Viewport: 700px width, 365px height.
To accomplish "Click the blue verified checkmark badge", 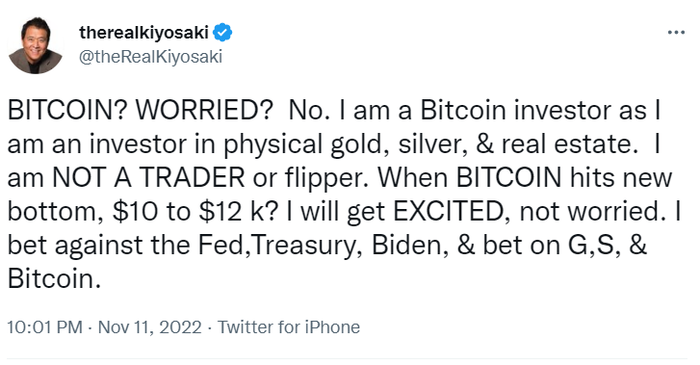I will click(x=222, y=33).
